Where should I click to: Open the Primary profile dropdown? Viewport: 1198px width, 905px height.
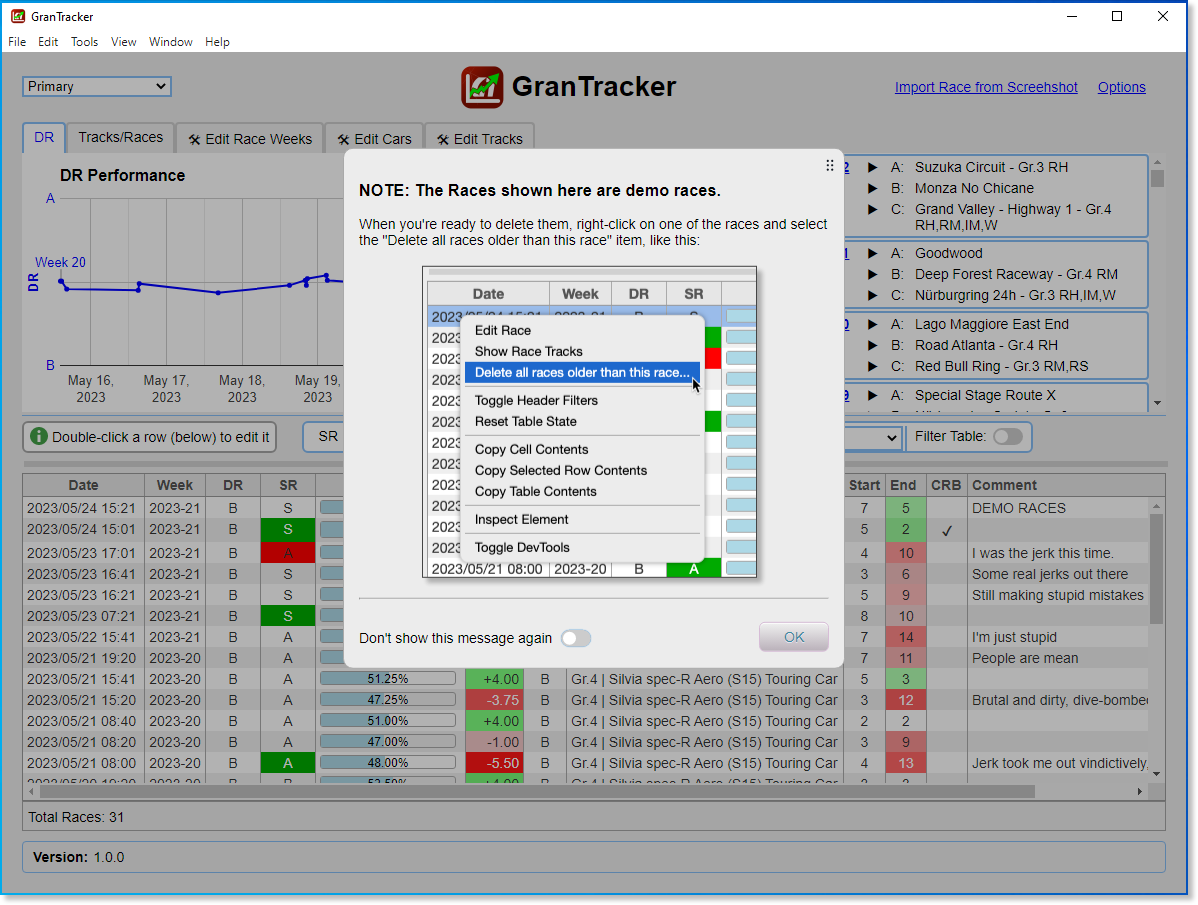tap(97, 87)
